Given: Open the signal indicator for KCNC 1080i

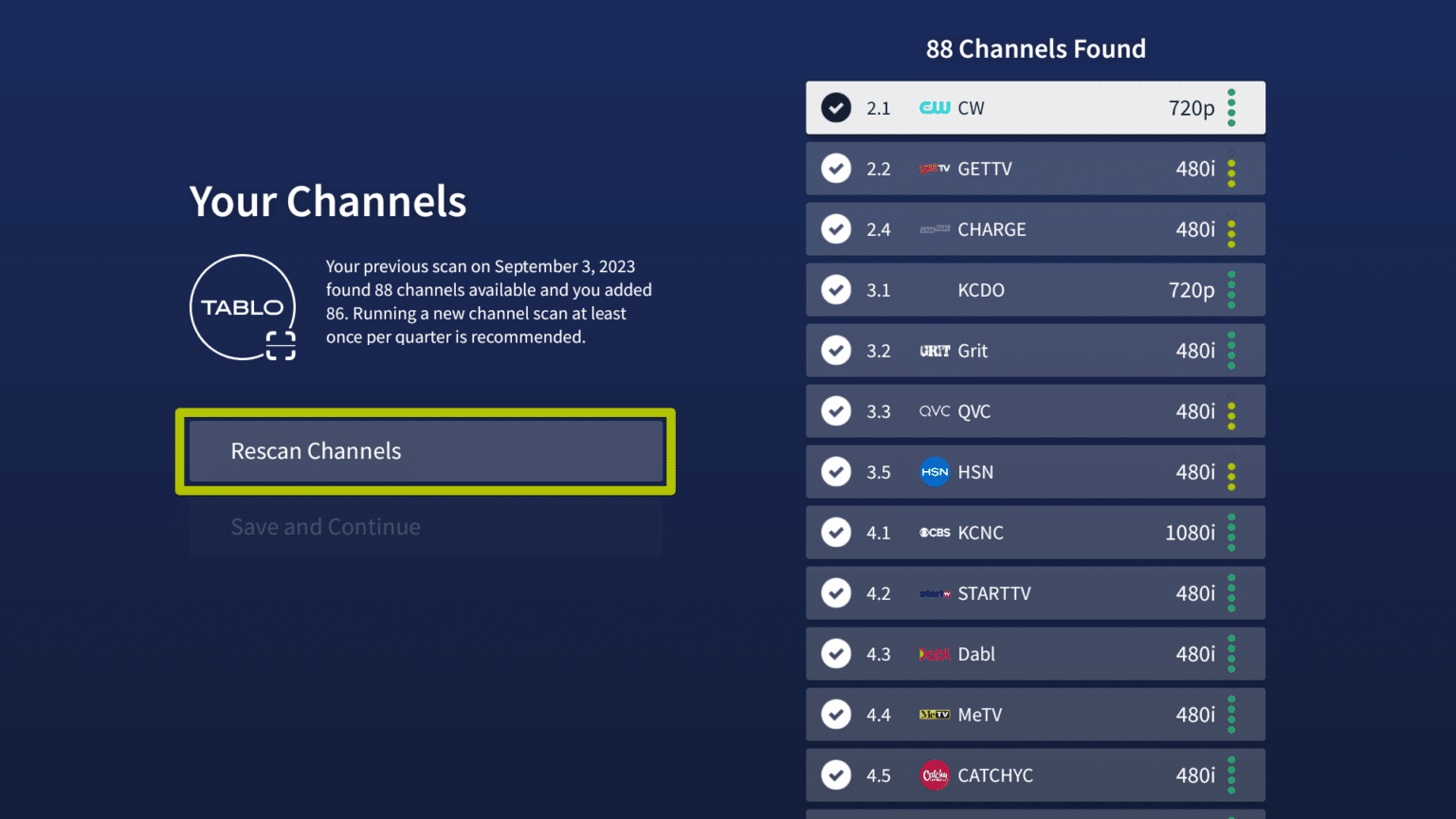Looking at the screenshot, I should (1231, 532).
